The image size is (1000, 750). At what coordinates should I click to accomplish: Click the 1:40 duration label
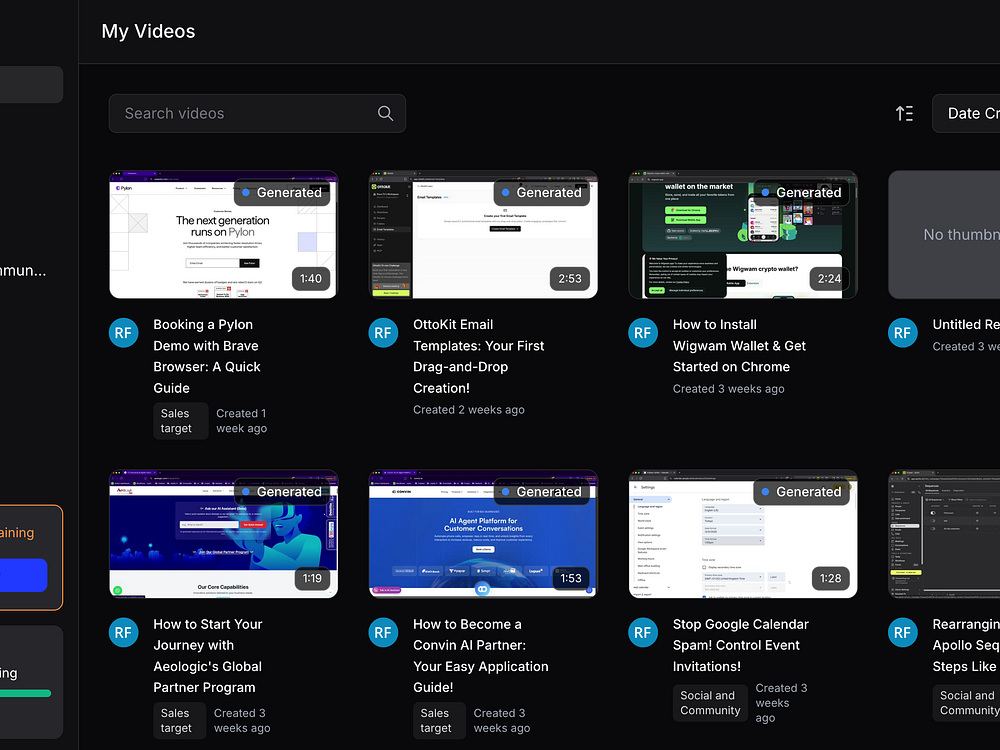point(311,279)
